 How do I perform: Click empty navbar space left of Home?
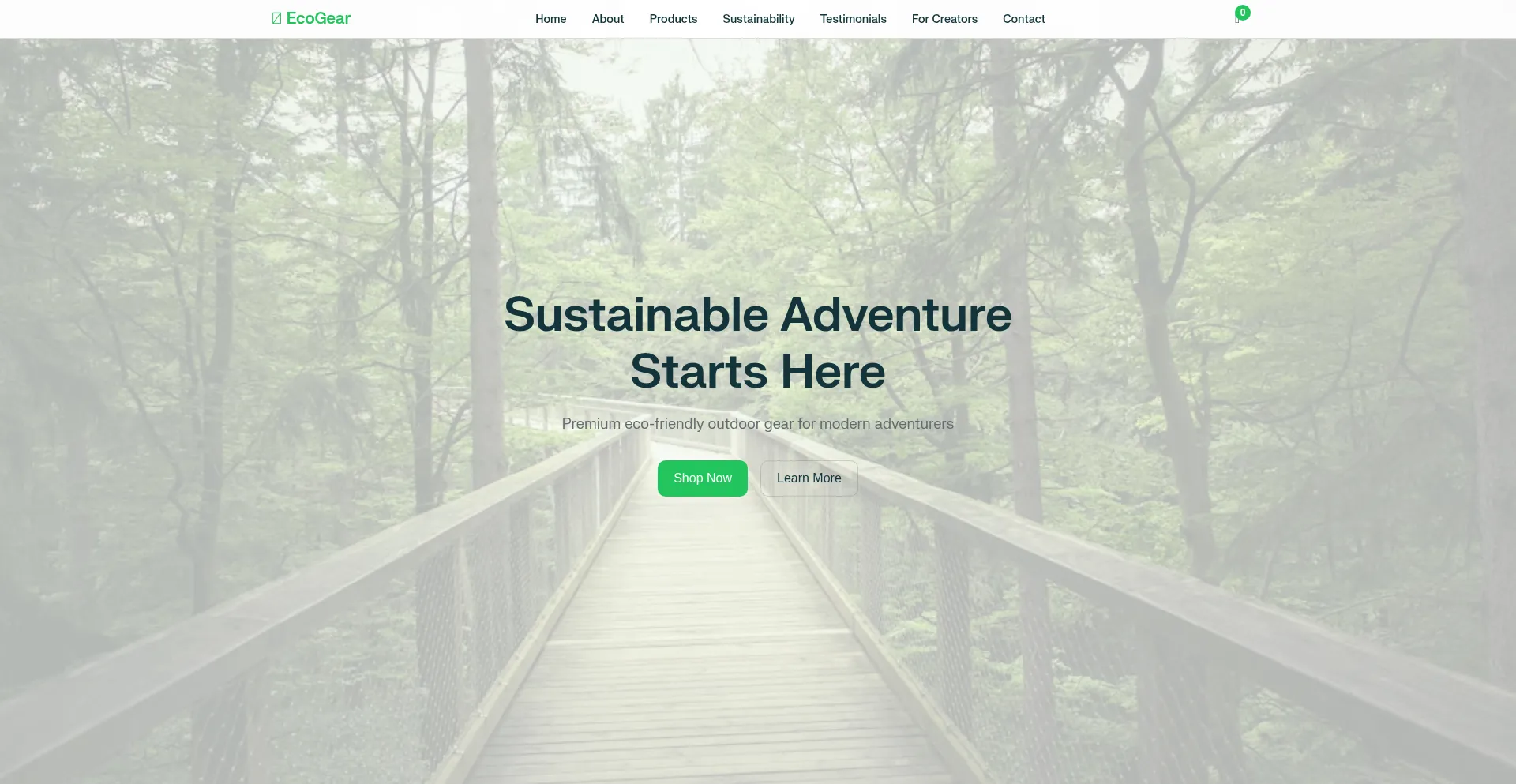coord(442,19)
